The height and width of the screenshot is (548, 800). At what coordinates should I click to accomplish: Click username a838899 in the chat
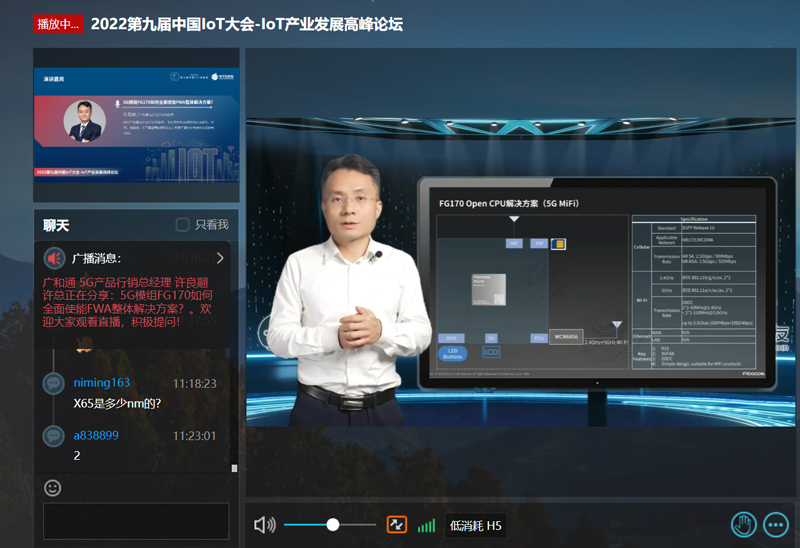[x=96, y=435]
